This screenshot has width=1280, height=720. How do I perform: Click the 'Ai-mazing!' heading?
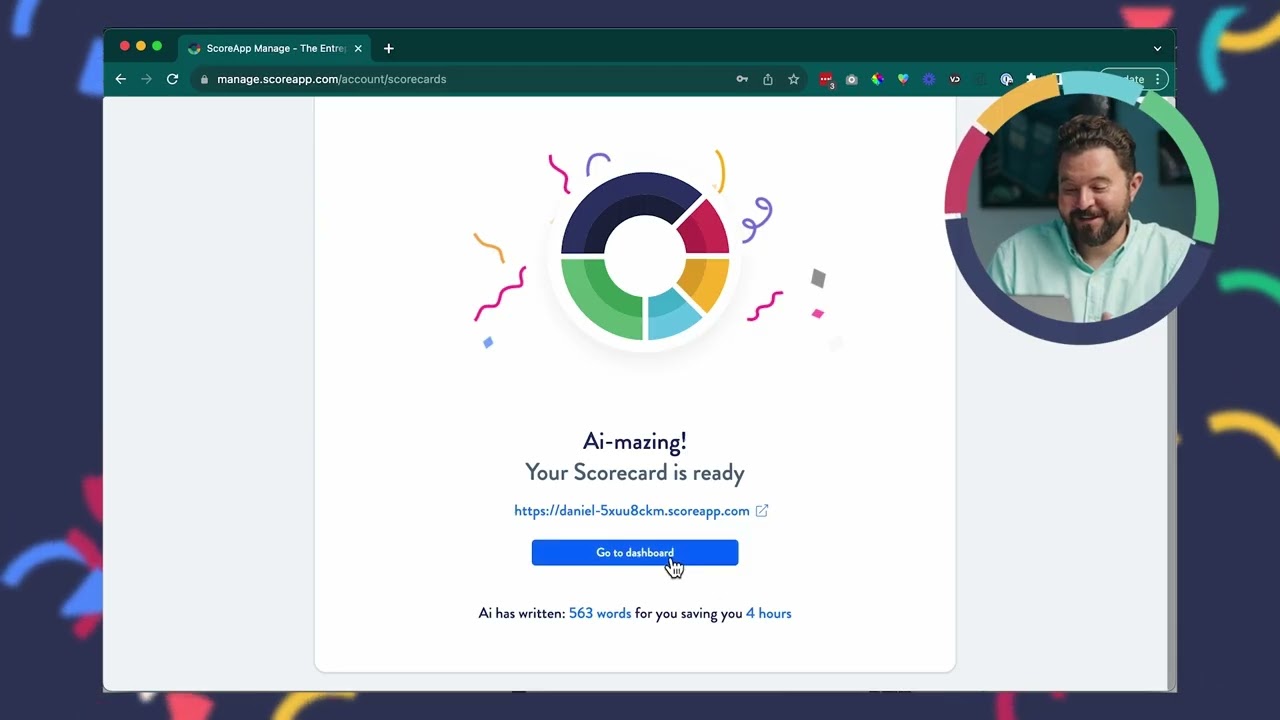coord(635,441)
